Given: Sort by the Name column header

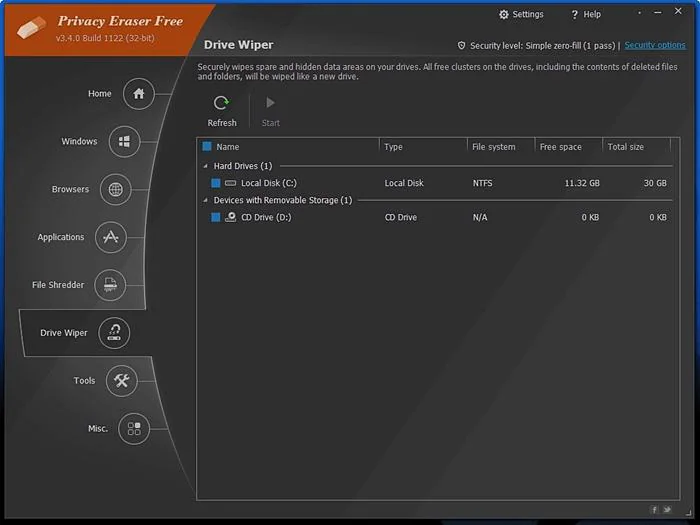Looking at the screenshot, I should pyautogui.click(x=228, y=147).
